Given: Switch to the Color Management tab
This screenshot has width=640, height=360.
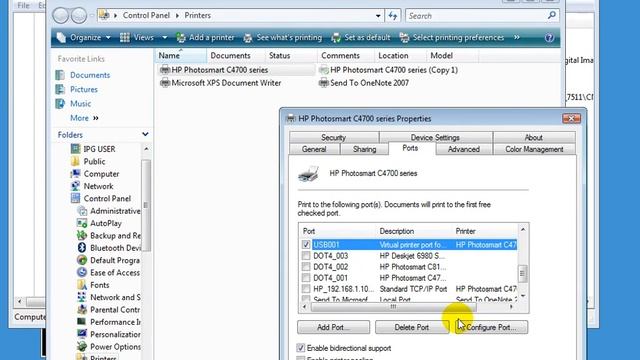Looking at the screenshot, I should coord(534,149).
